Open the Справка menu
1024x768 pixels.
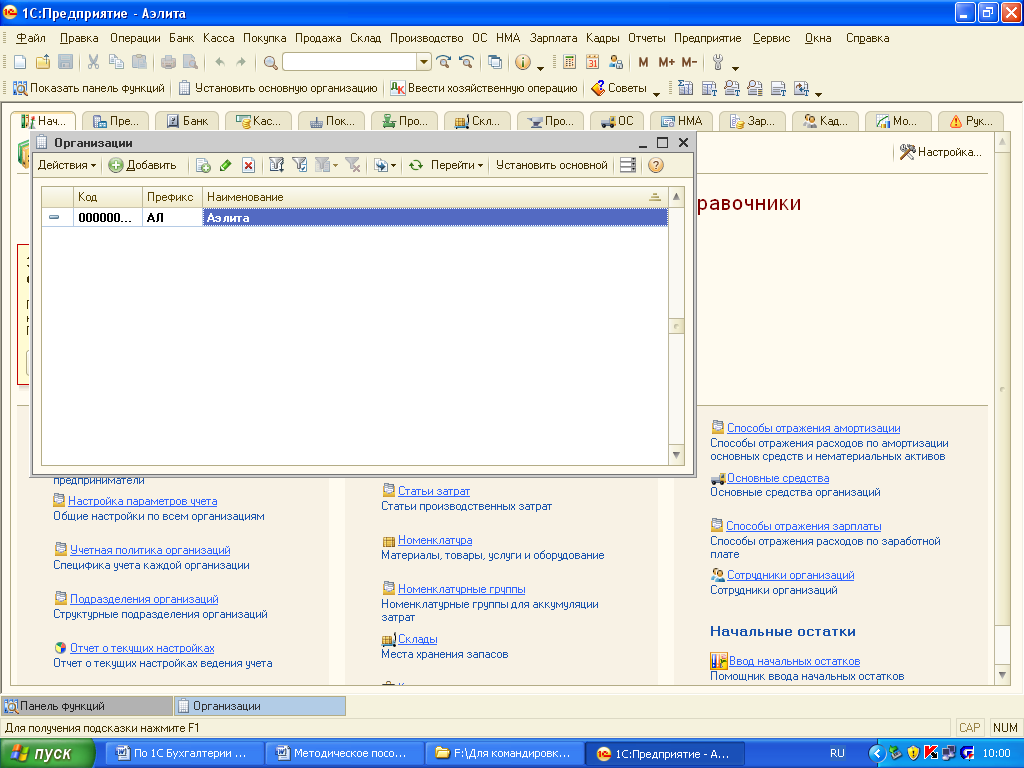(867, 38)
